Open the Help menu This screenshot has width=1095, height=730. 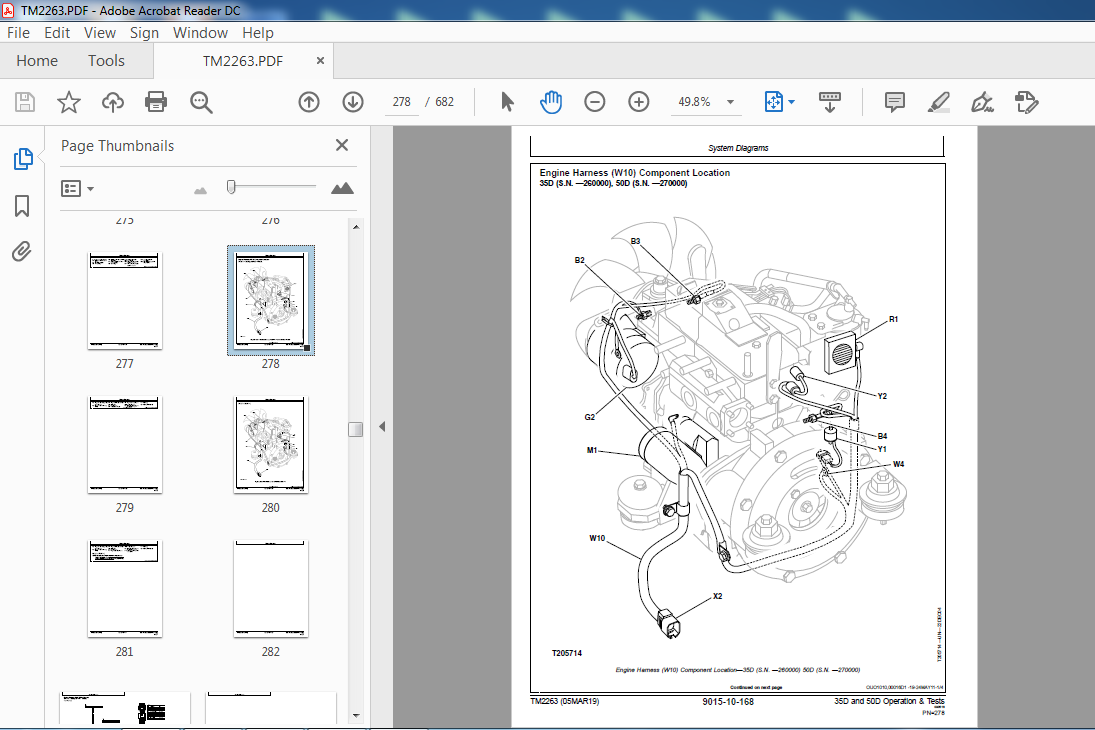click(x=258, y=33)
